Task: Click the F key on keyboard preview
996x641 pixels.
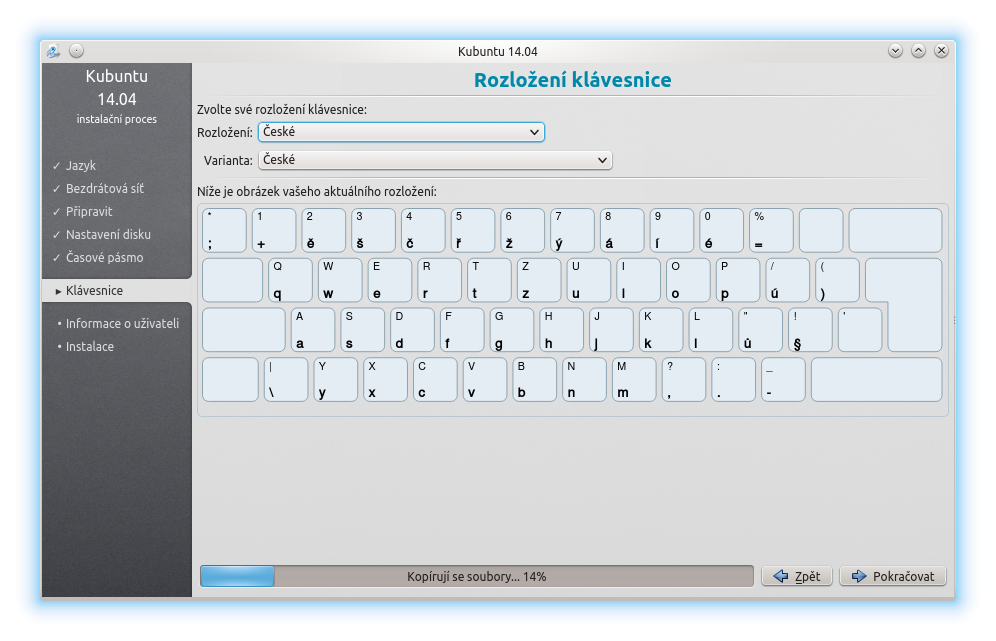Action: pos(462,330)
